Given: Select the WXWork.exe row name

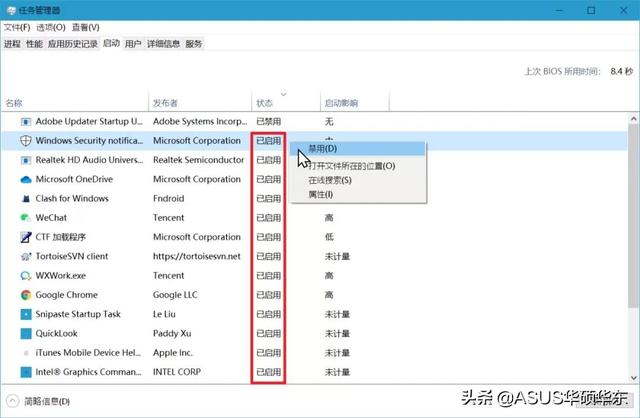Looking at the screenshot, I should pyautogui.click(x=60, y=276).
